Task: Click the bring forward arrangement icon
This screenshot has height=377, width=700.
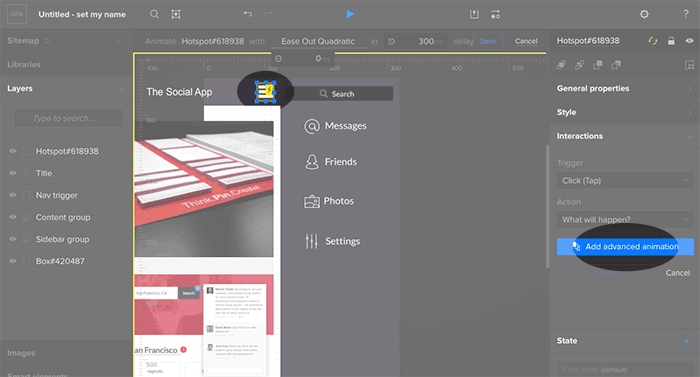Action: click(579, 65)
